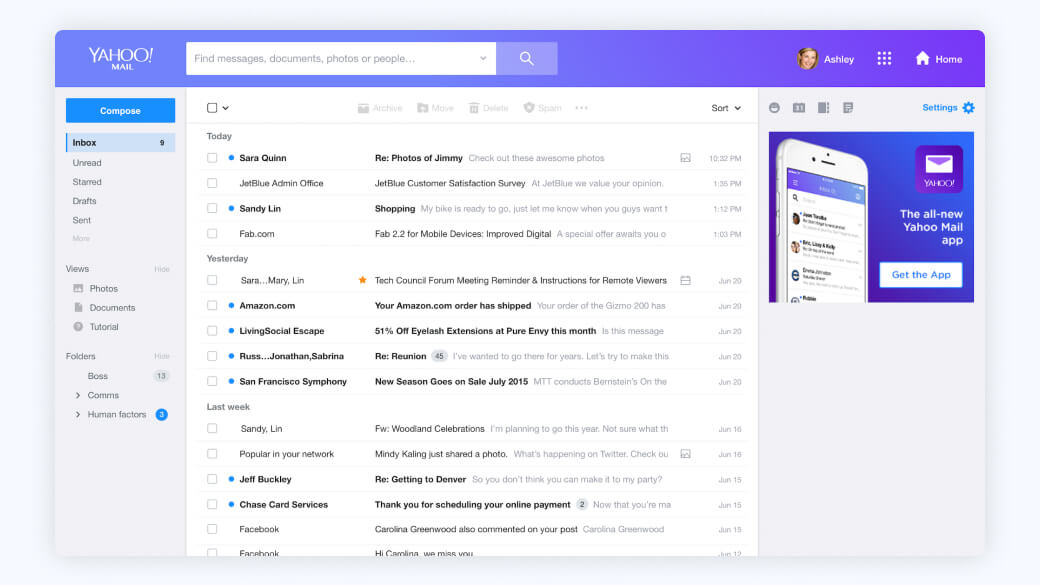
Task: Click unread dot on Amazon.com email
Action: click(231, 306)
